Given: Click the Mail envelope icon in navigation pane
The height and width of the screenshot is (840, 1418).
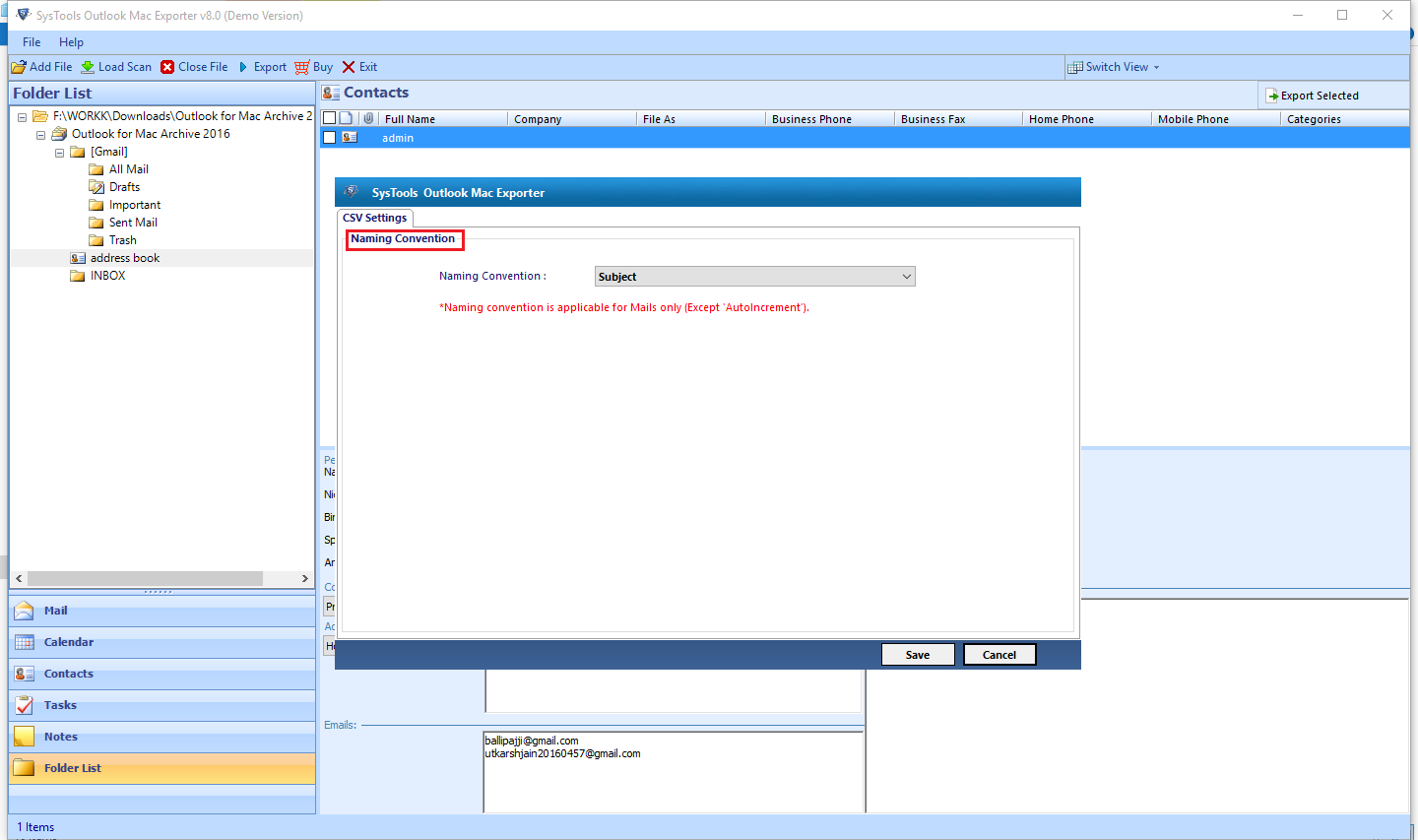Looking at the screenshot, I should [25, 611].
